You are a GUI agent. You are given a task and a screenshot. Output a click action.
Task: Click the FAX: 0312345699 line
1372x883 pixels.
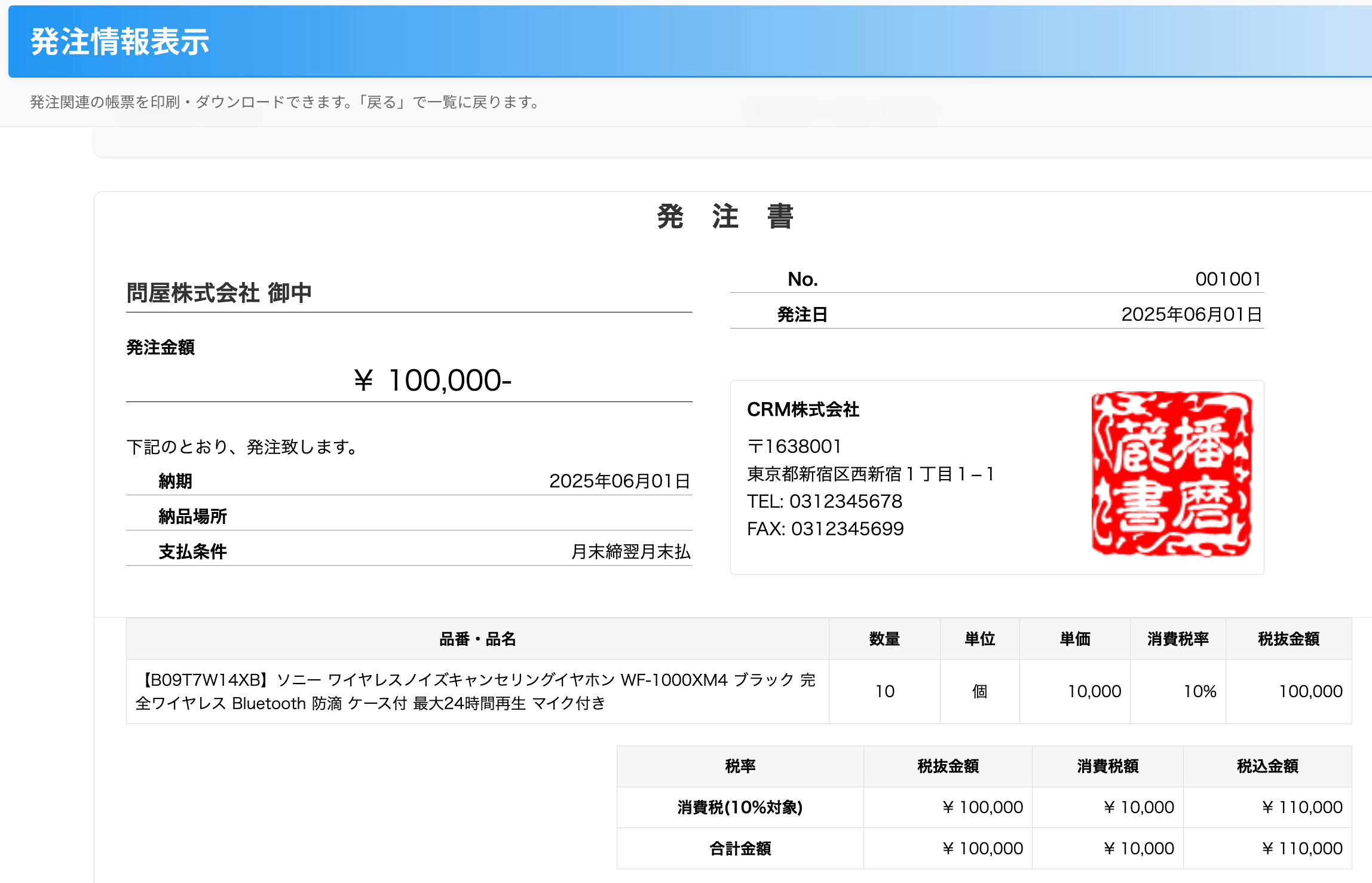825,529
